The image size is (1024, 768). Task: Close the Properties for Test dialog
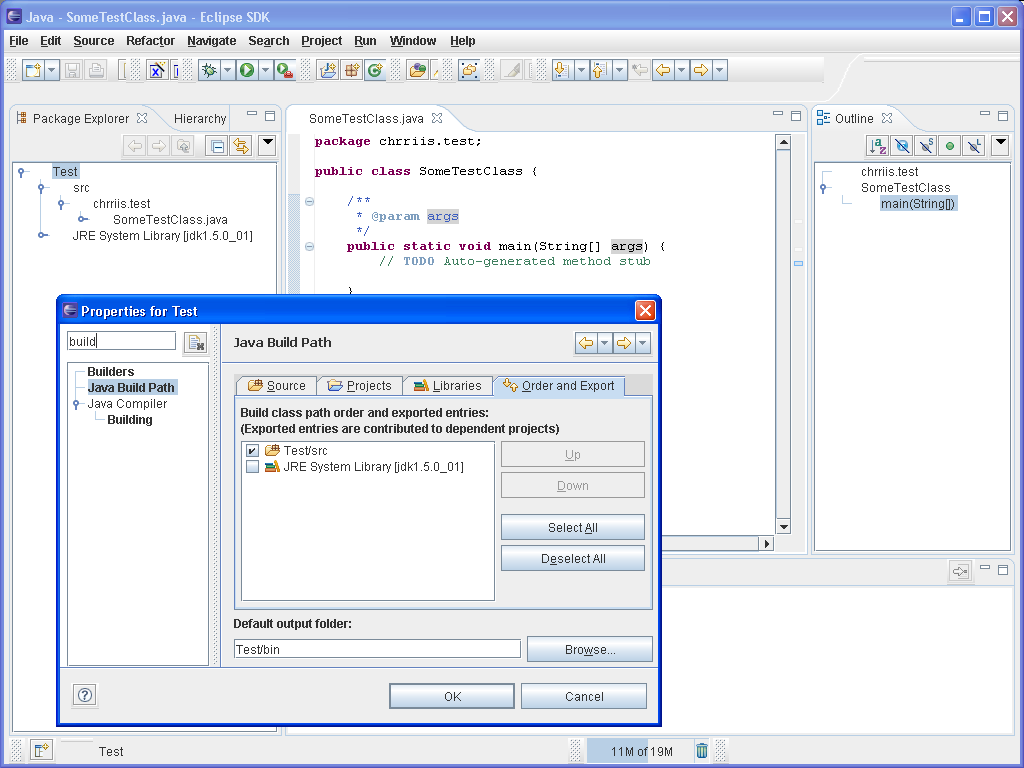pos(645,311)
